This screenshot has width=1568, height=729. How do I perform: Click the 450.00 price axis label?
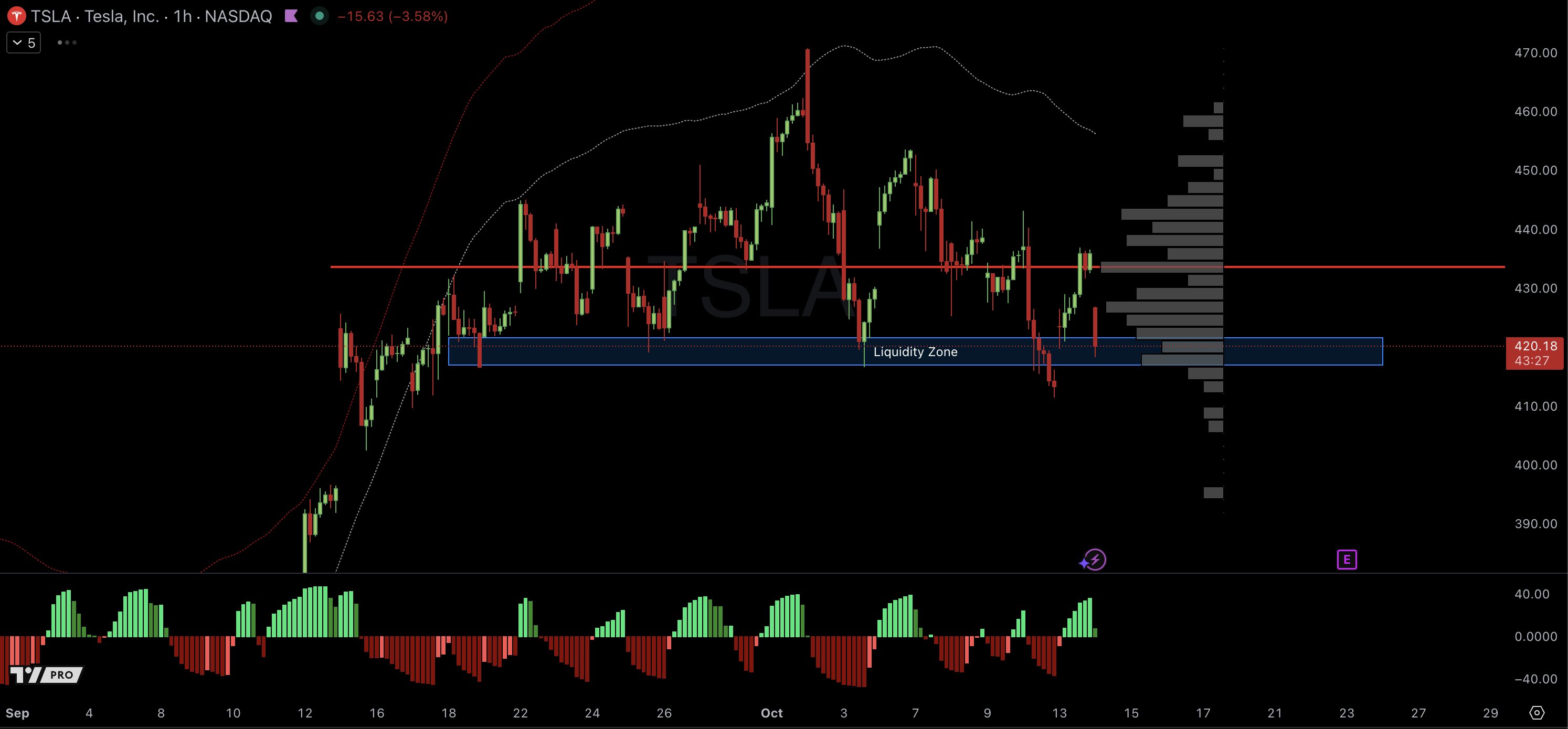(1536, 170)
